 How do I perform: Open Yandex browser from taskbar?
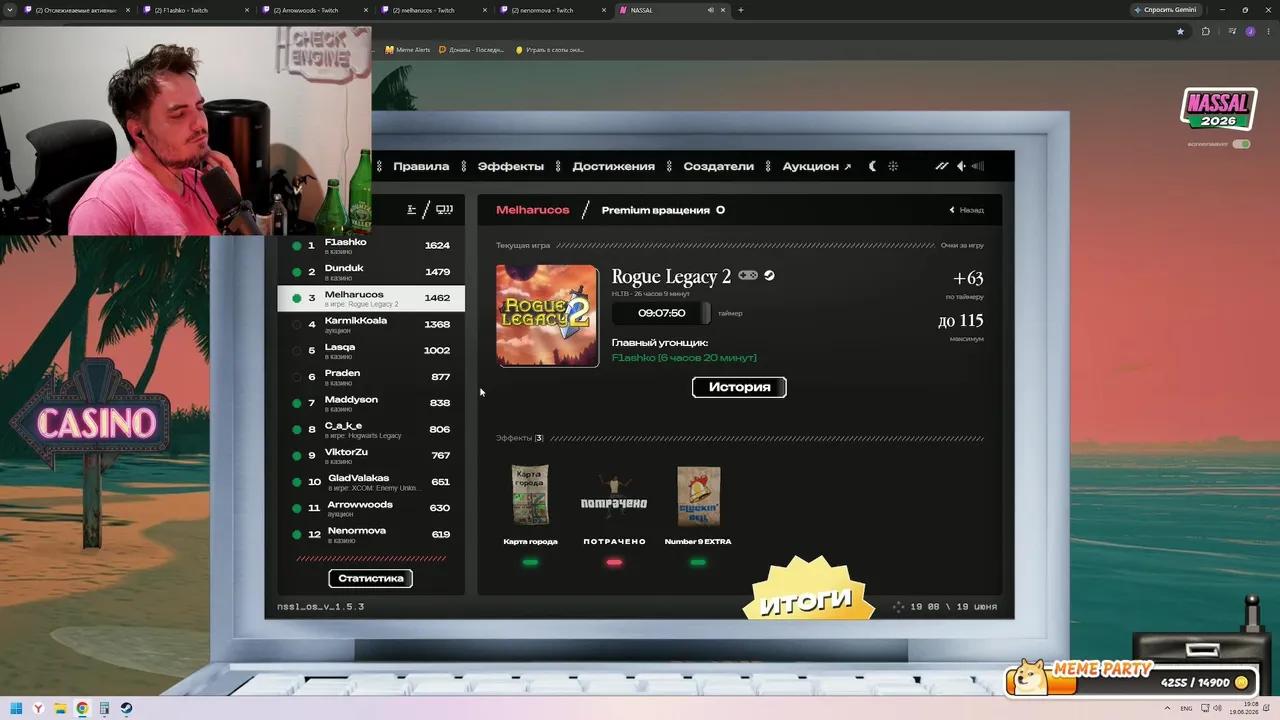click(38, 708)
